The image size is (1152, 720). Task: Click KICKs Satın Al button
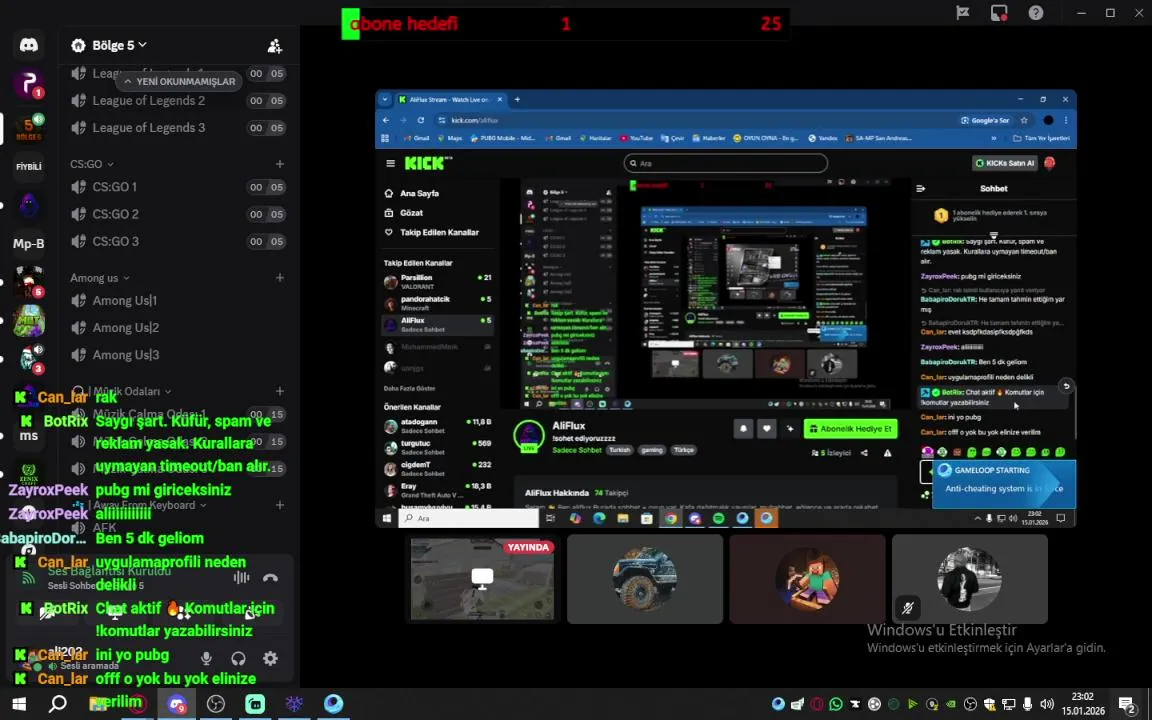click(x=1004, y=163)
